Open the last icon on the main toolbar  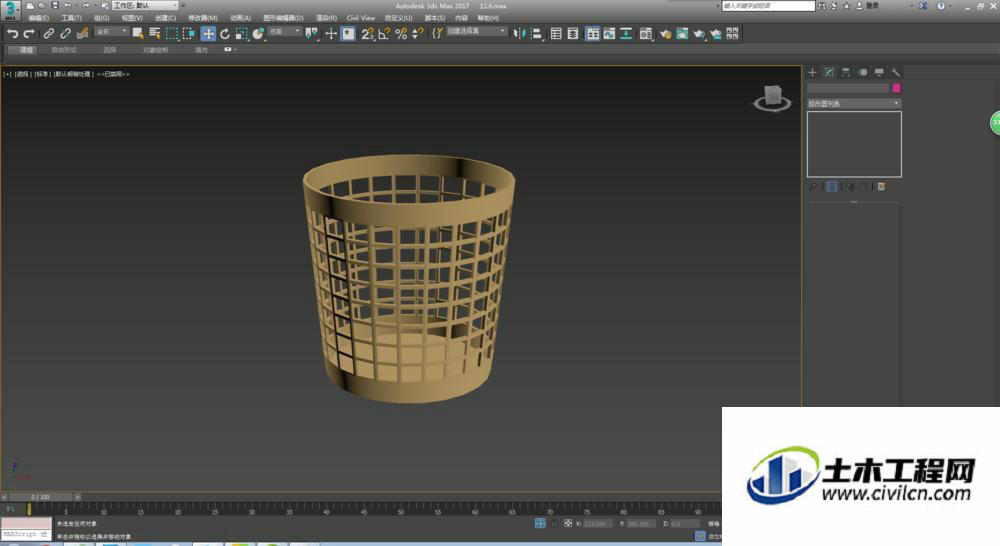point(732,34)
